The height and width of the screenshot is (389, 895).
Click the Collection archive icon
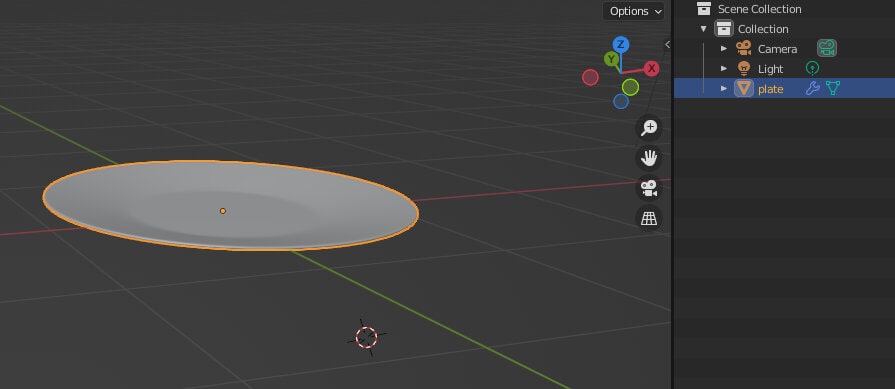pyautogui.click(x=724, y=29)
